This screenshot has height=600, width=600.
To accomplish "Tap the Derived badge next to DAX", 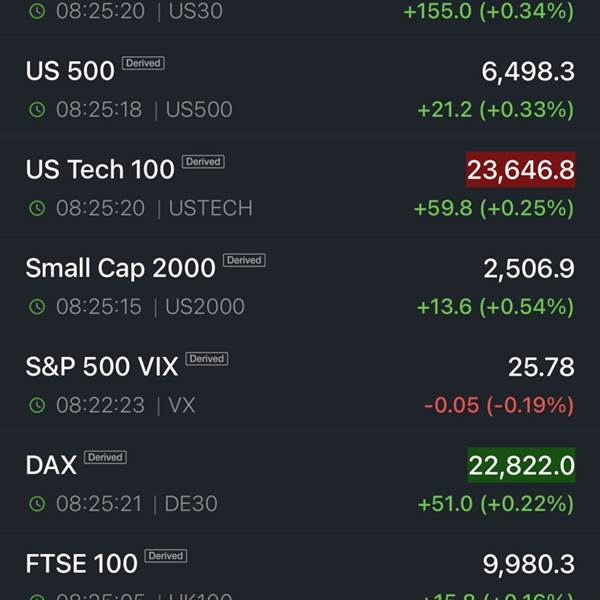I will click(x=105, y=457).
